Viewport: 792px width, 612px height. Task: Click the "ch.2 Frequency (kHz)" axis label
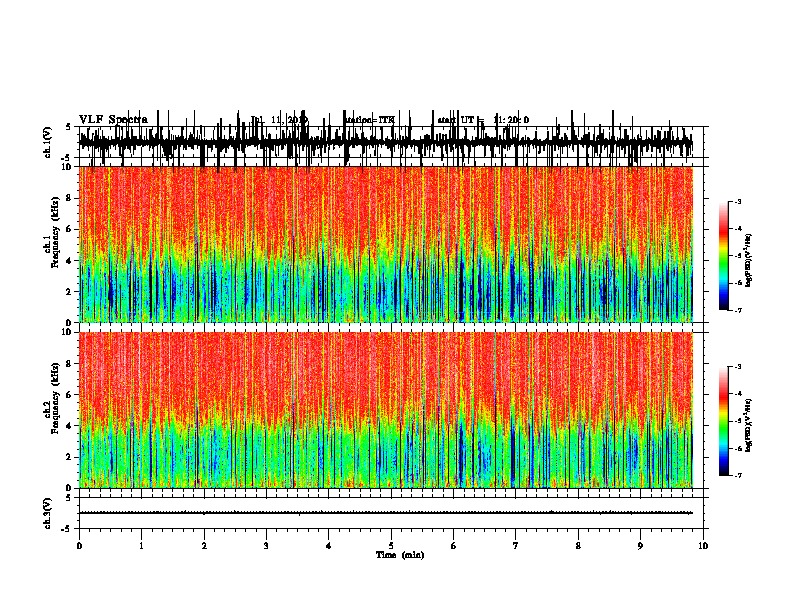[52, 398]
